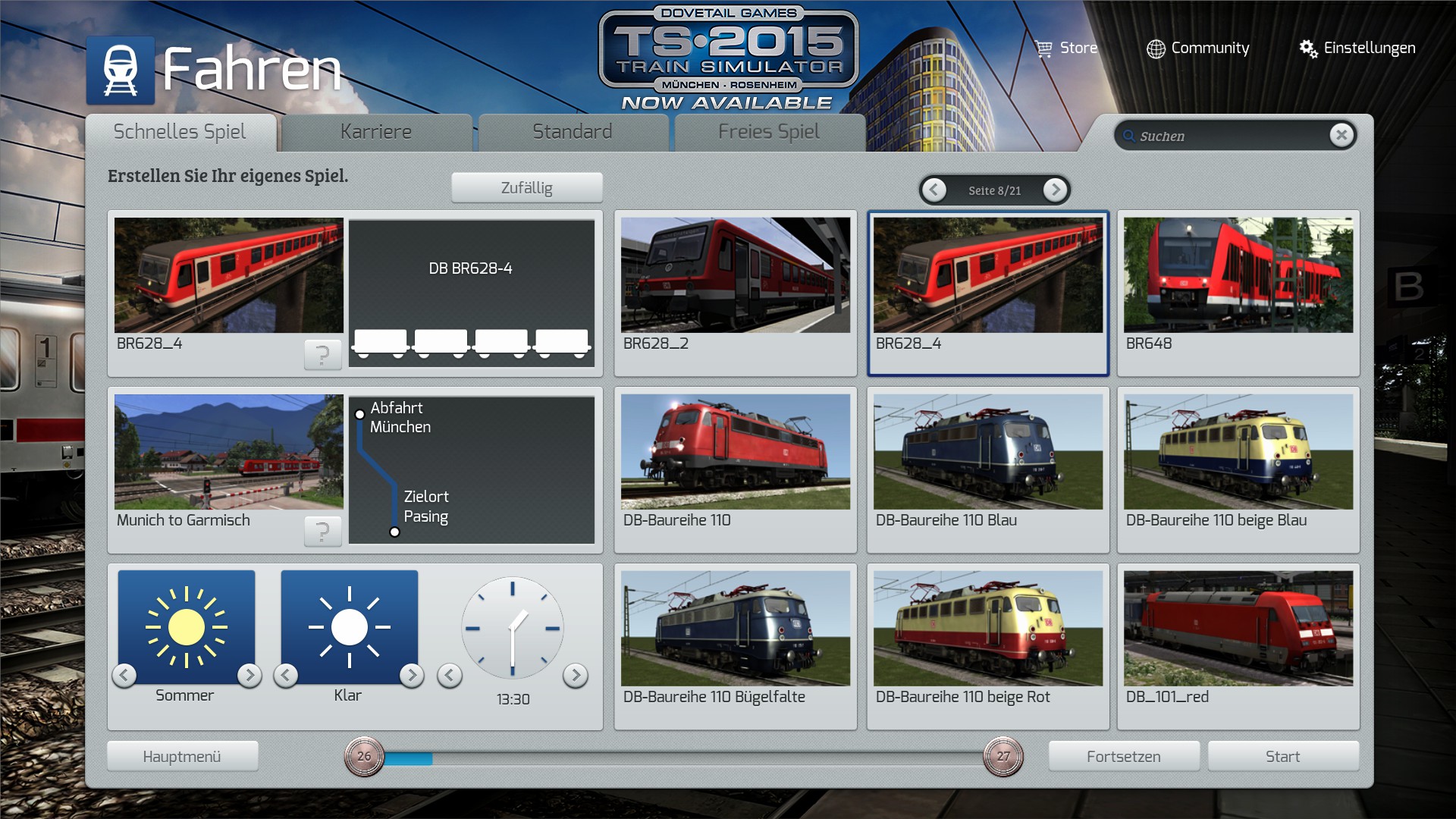Image resolution: width=1456 pixels, height=819 pixels.
Task: Go to previous page of locomotives
Action: coord(934,190)
